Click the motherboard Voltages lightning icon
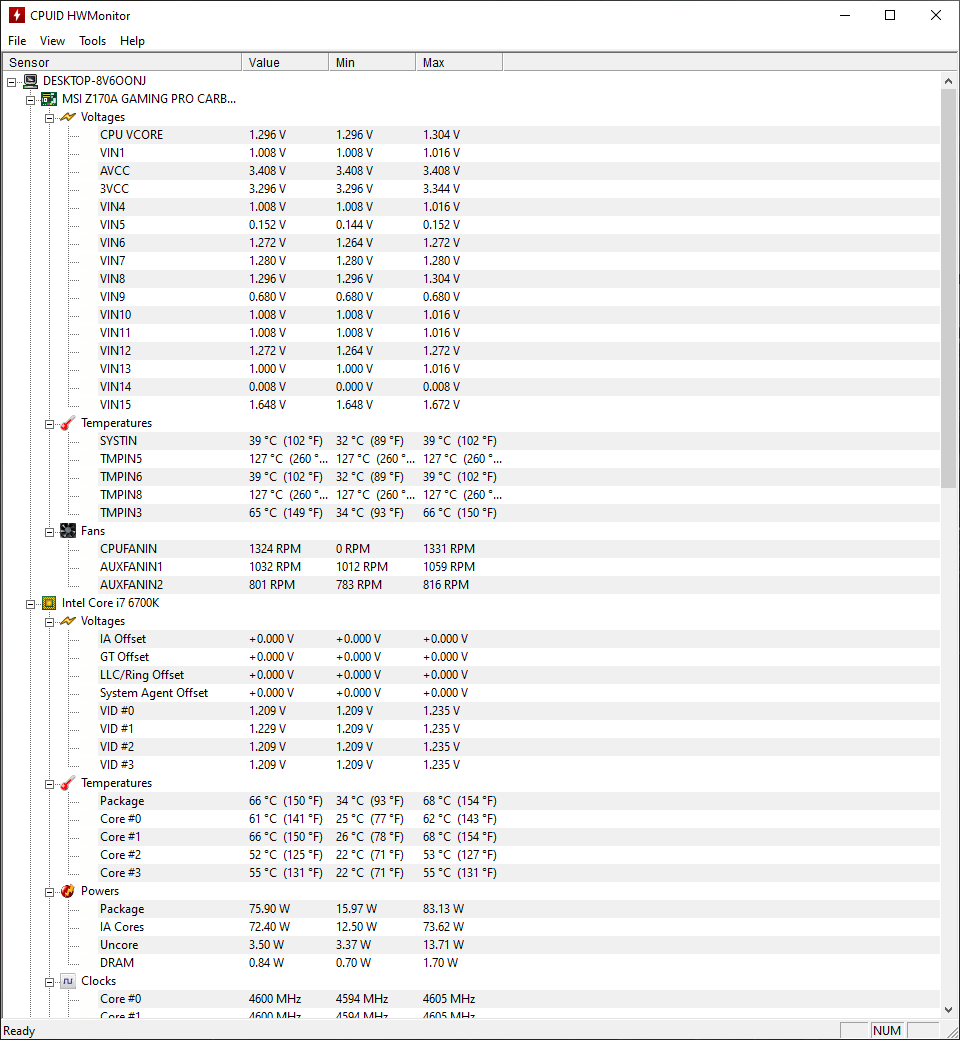This screenshot has height=1040, width=960. [68, 117]
